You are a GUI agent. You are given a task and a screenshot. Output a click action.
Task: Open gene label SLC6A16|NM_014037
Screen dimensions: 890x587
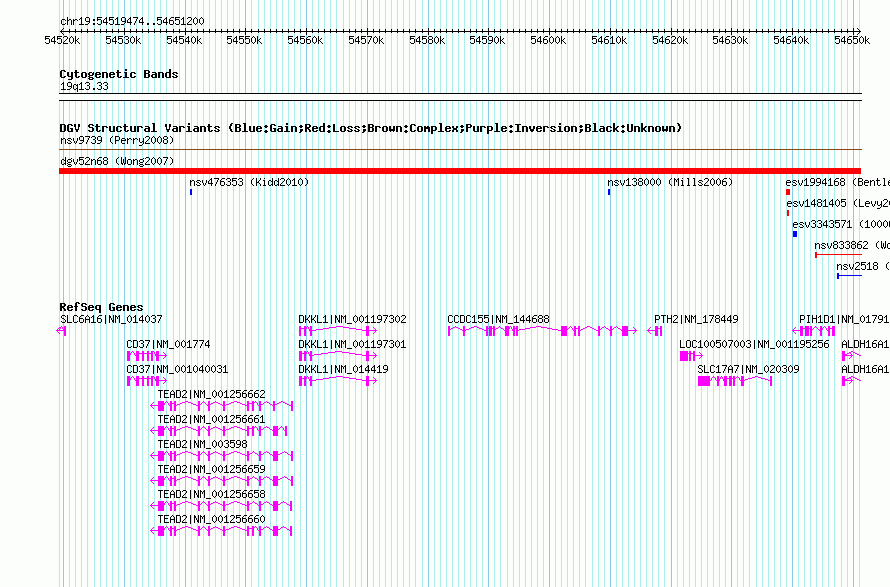(111, 320)
